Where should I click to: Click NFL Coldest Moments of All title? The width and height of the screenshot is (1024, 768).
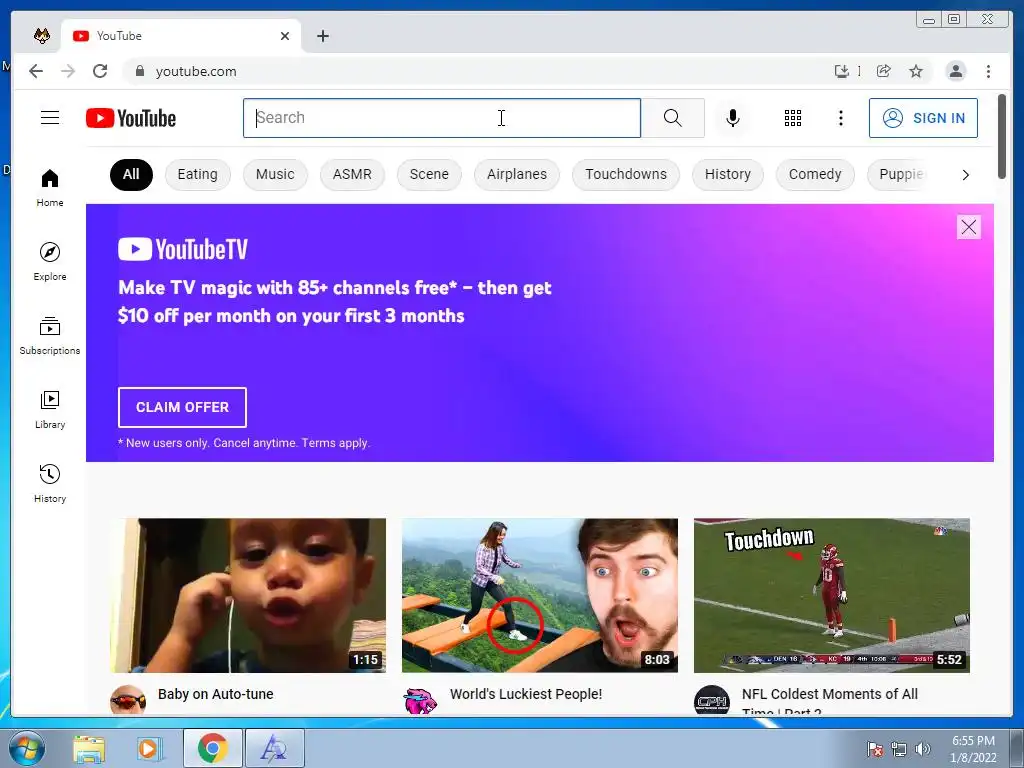[x=829, y=694]
